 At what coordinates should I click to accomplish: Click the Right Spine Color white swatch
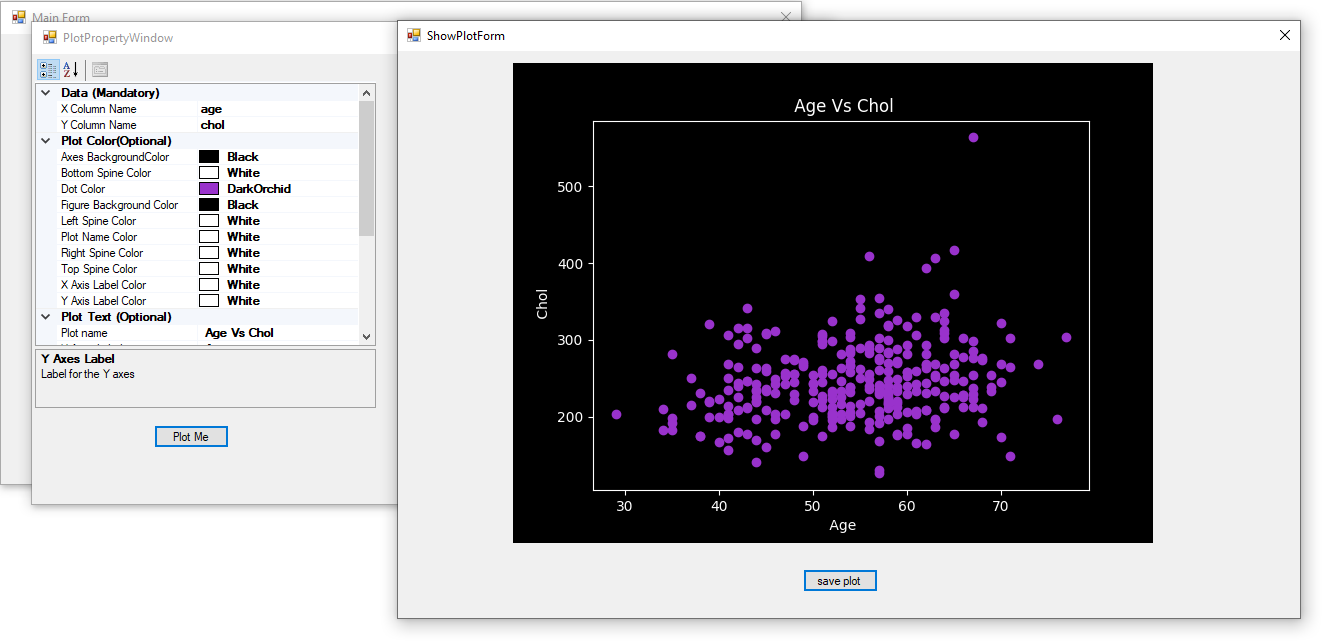(x=209, y=253)
